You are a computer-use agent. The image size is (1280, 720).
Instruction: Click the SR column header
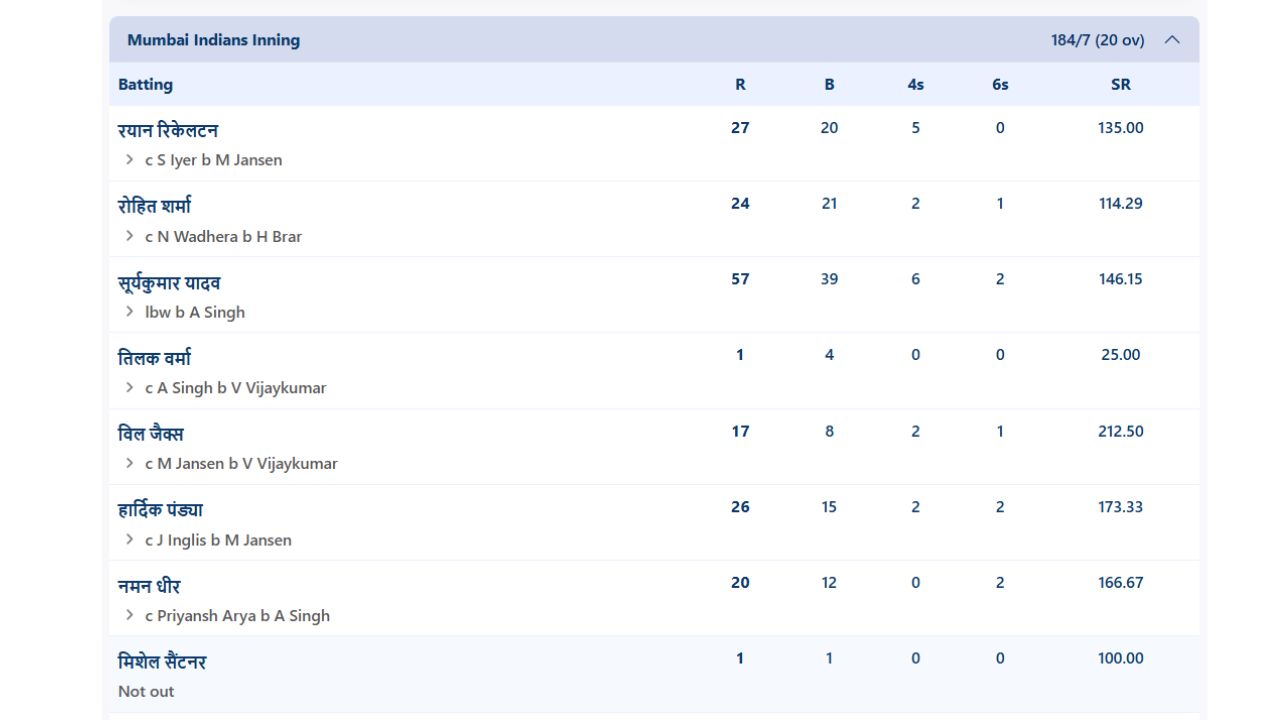(x=1120, y=85)
